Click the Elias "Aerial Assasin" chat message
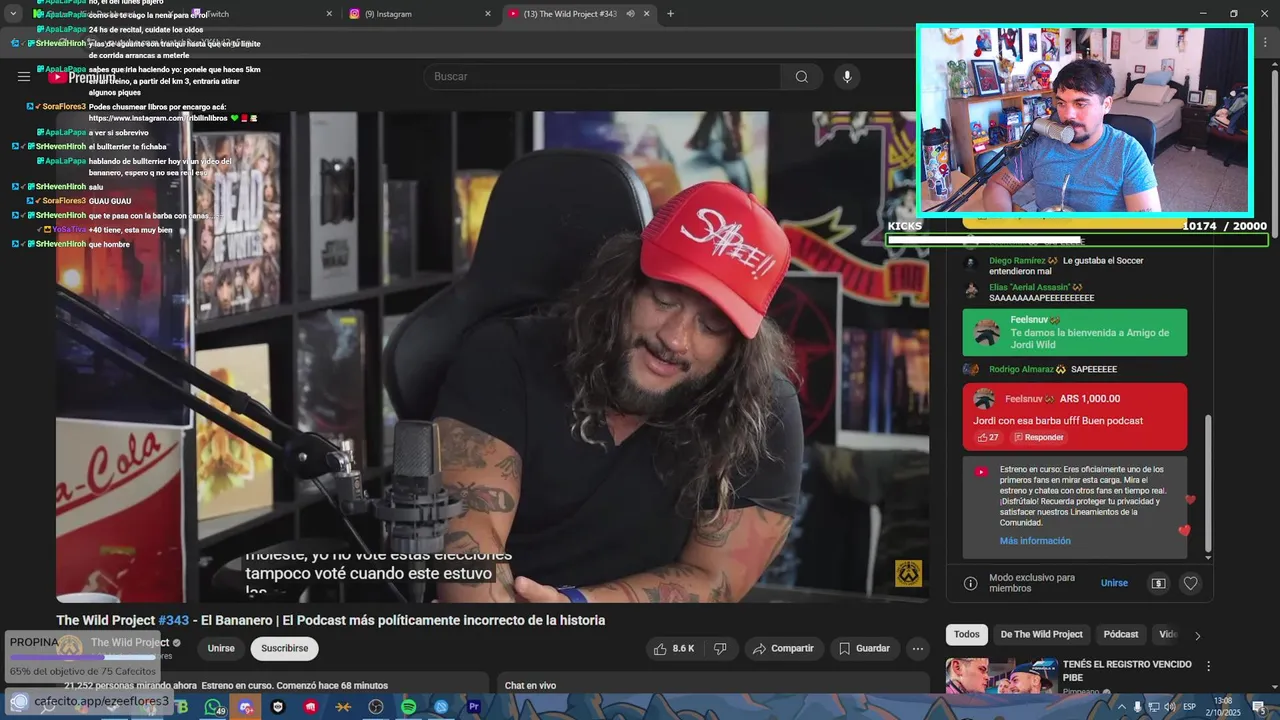Screen dimensions: 1280x720 point(1075,292)
